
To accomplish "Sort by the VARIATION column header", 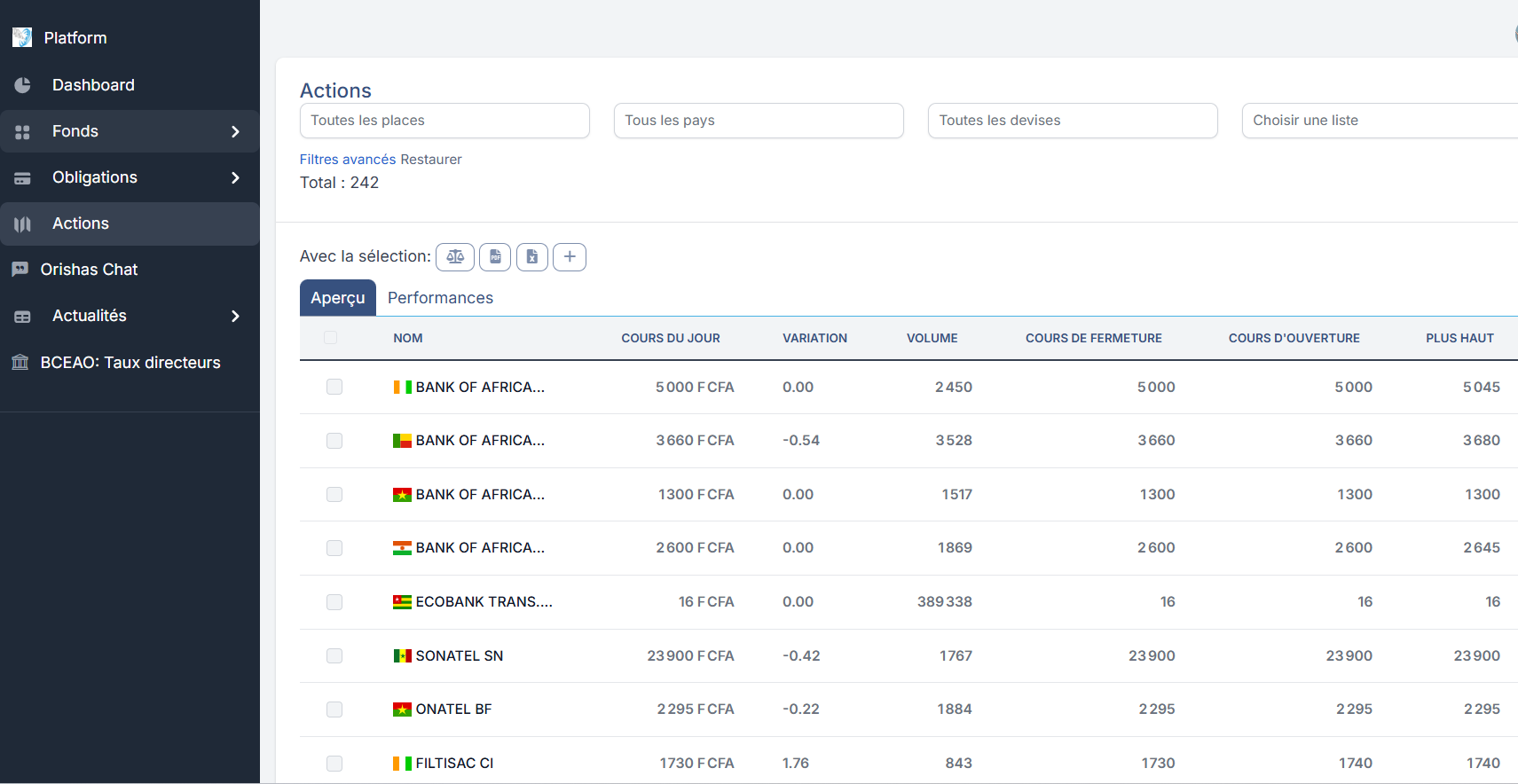I will [814, 339].
